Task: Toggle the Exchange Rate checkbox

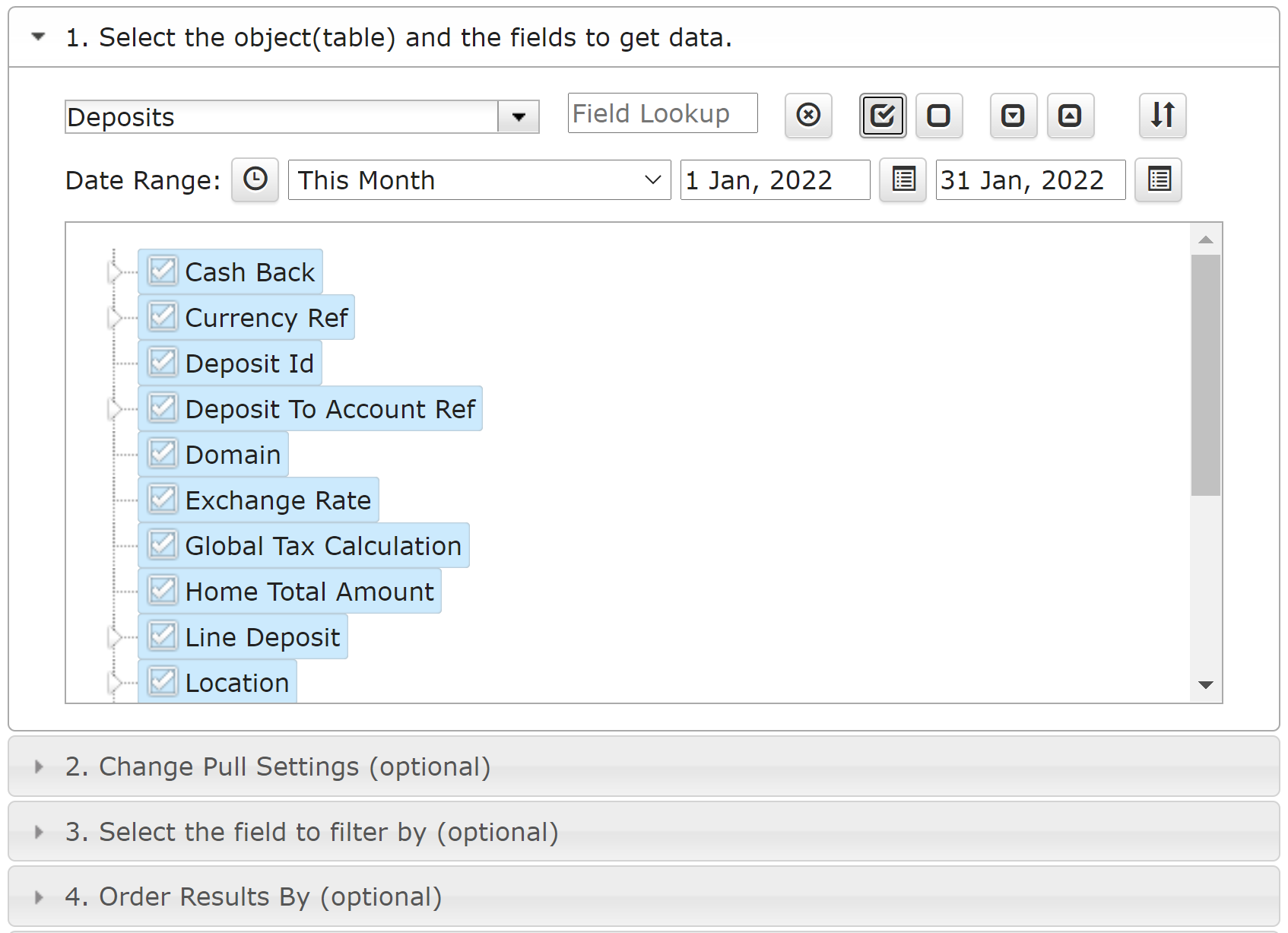Action: (162, 499)
